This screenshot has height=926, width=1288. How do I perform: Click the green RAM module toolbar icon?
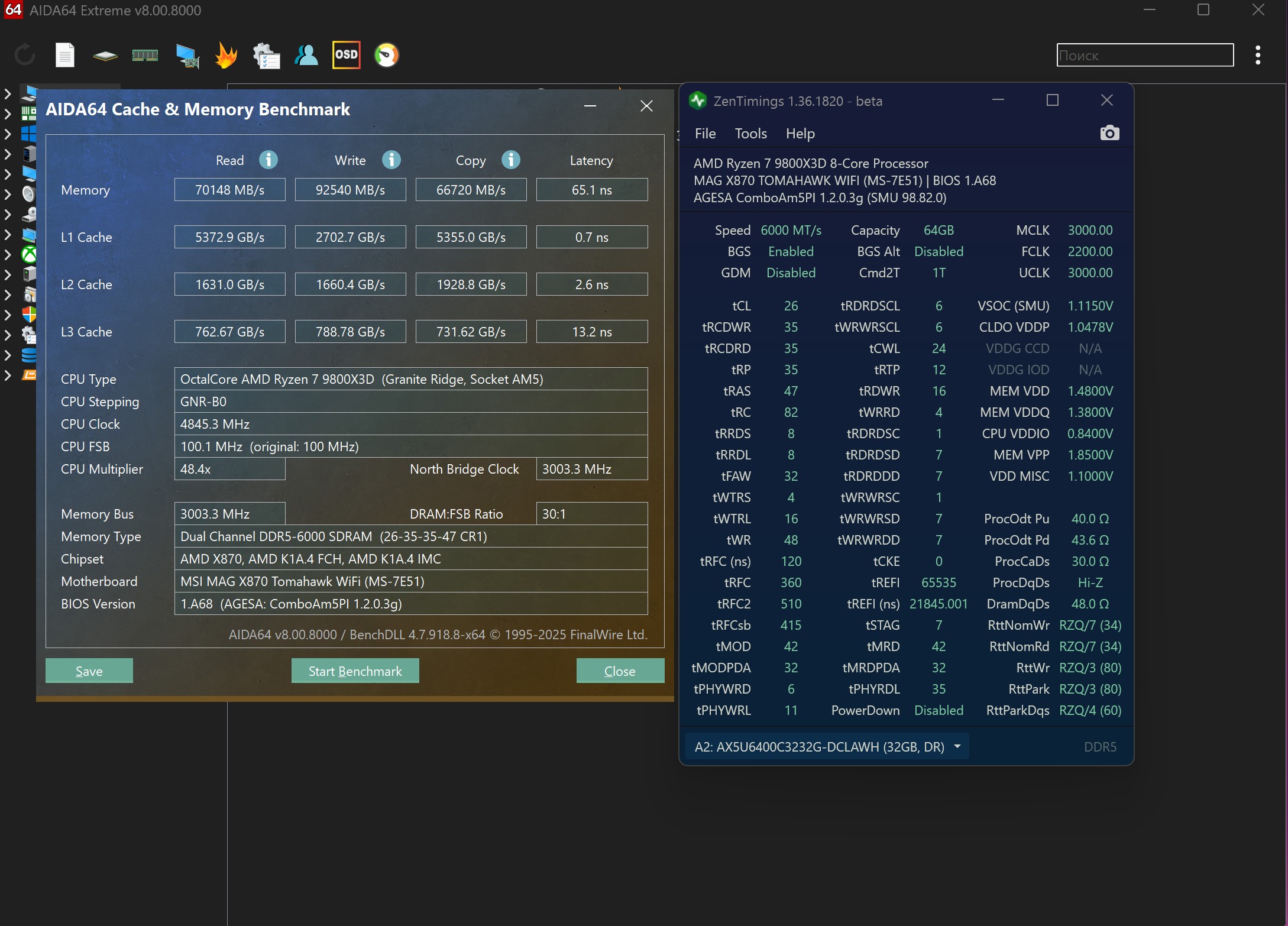click(x=145, y=56)
